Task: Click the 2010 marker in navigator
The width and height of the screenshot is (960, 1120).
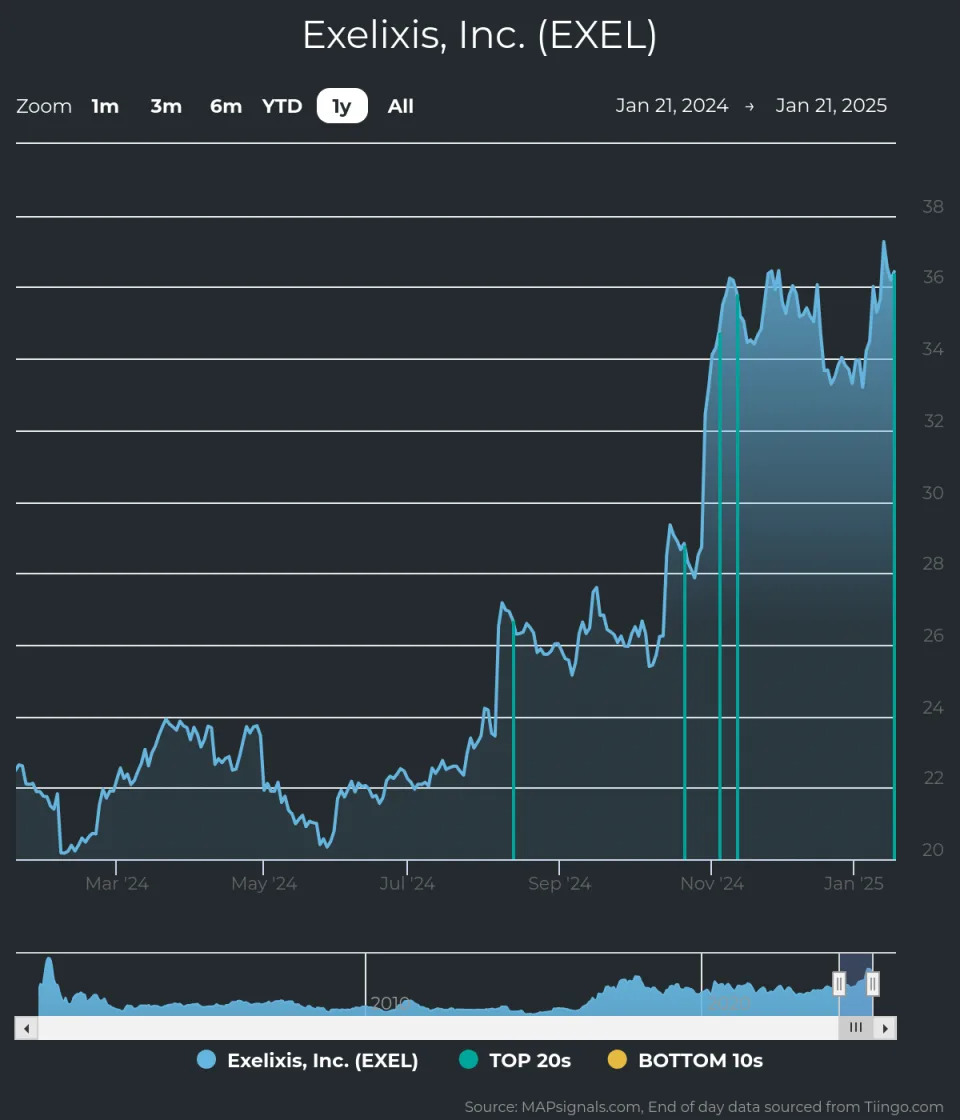Action: (390, 1003)
